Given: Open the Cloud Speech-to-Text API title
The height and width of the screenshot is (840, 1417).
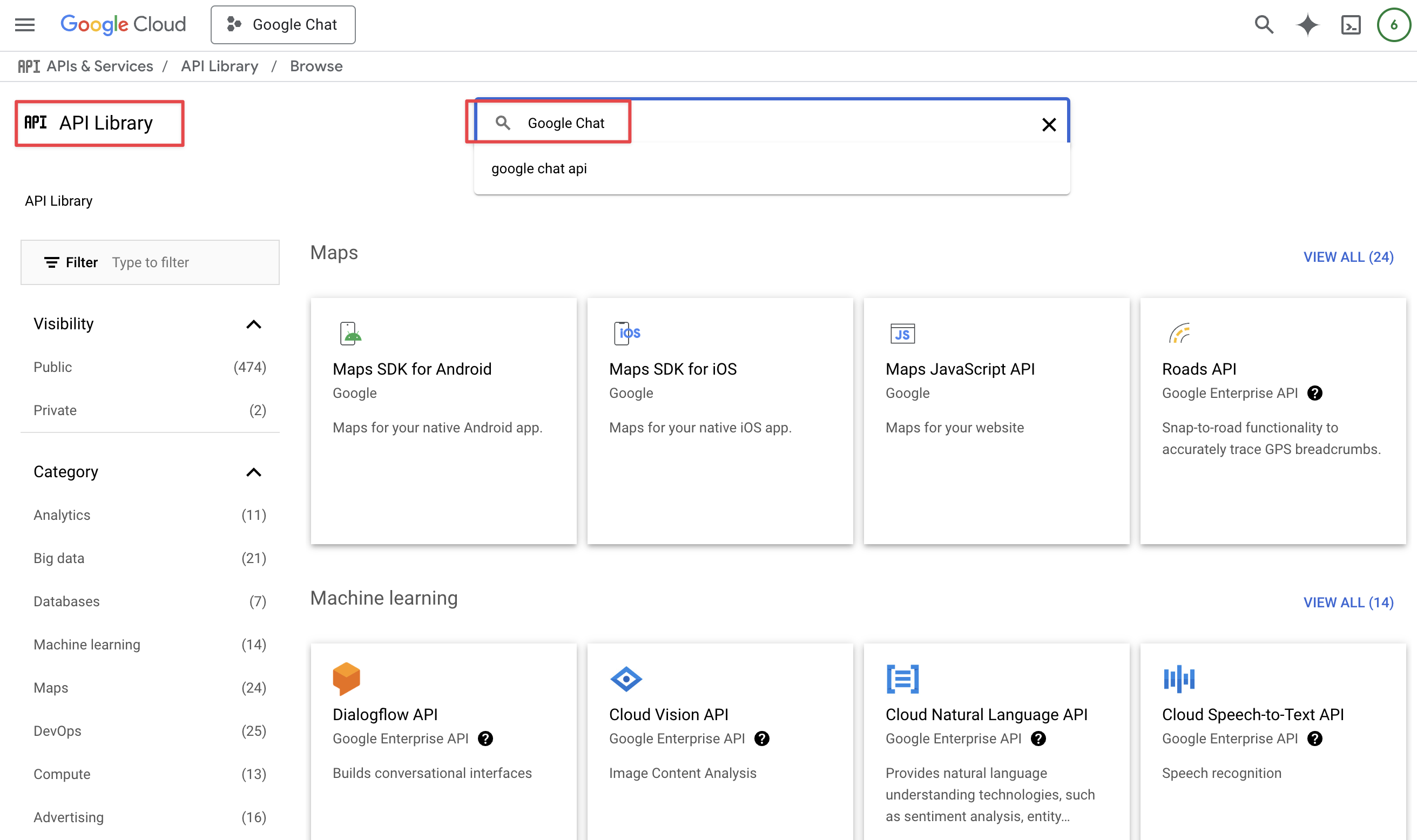Looking at the screenshot, I should click(1252, 714).
